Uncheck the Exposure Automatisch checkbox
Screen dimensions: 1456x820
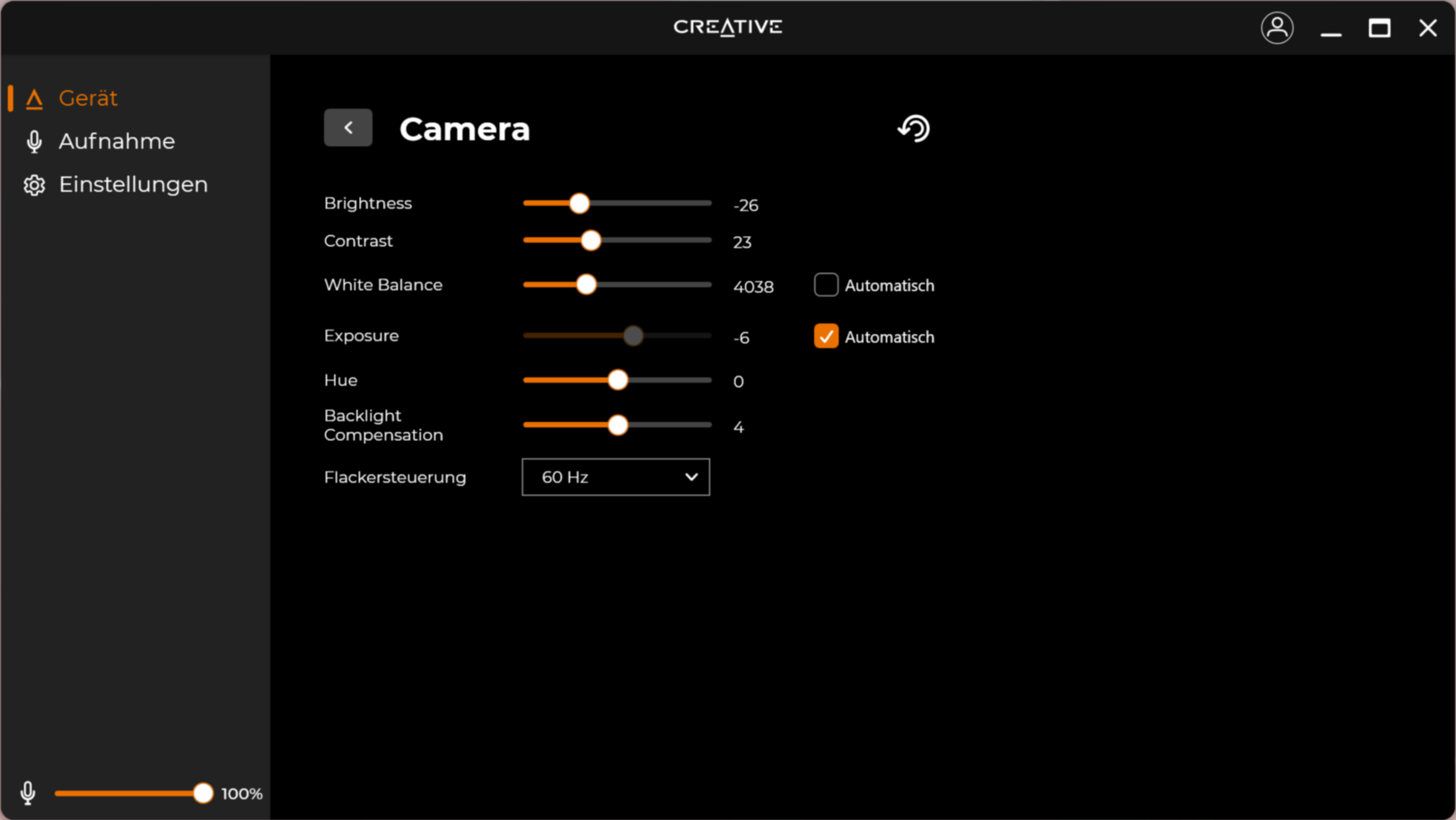pos(825,336)
